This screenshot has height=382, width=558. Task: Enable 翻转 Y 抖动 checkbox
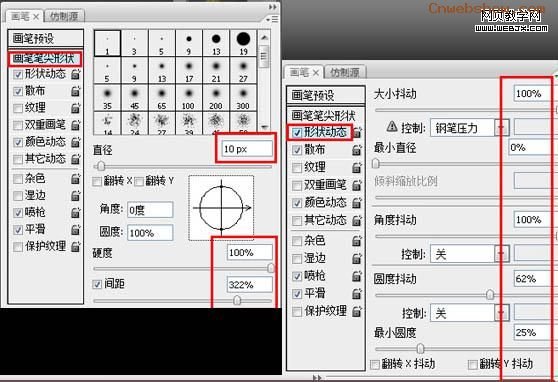click(473, 365)
